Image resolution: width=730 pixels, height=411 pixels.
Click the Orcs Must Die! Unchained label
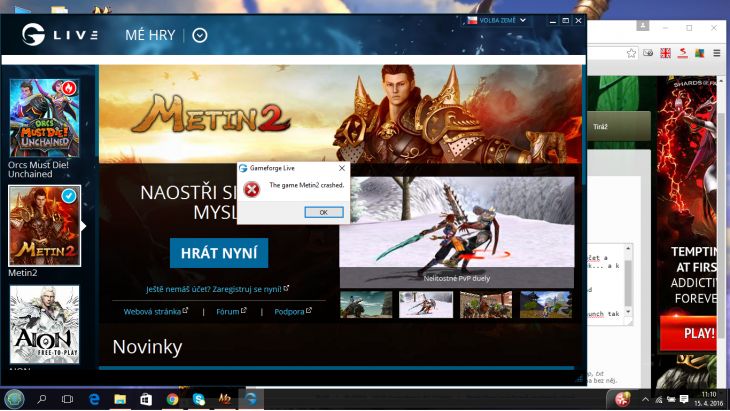[38, 169]
